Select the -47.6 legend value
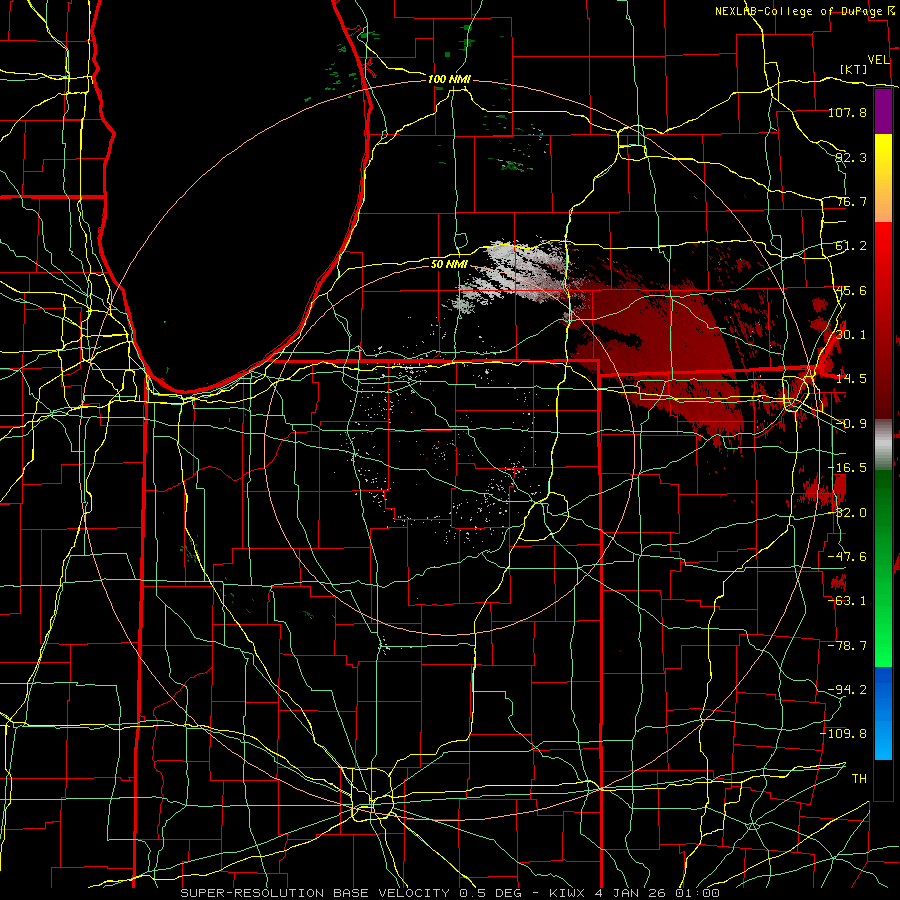 tap(847, 557)
